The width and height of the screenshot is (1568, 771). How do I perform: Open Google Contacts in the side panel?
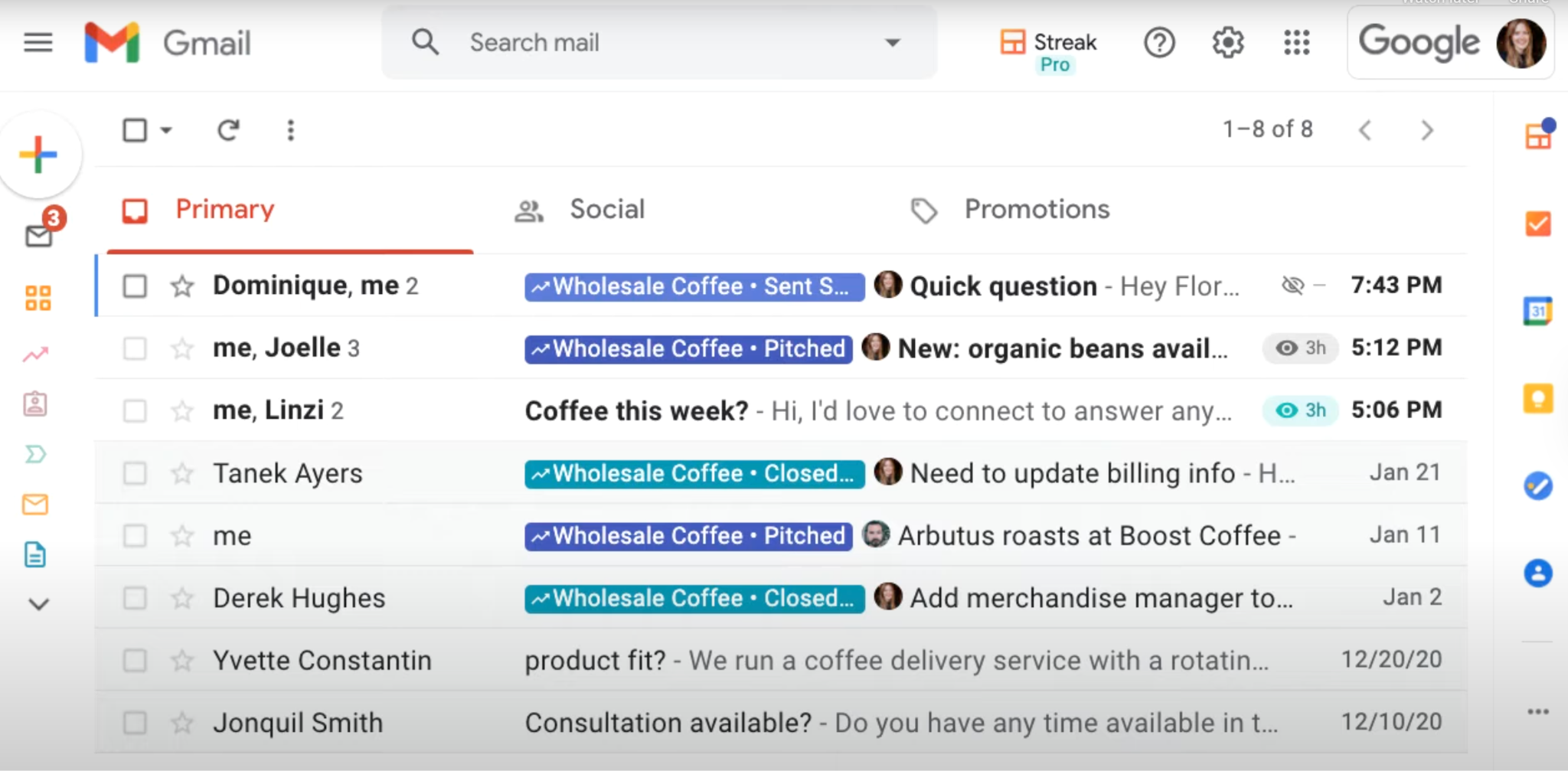pos(1539,573)
